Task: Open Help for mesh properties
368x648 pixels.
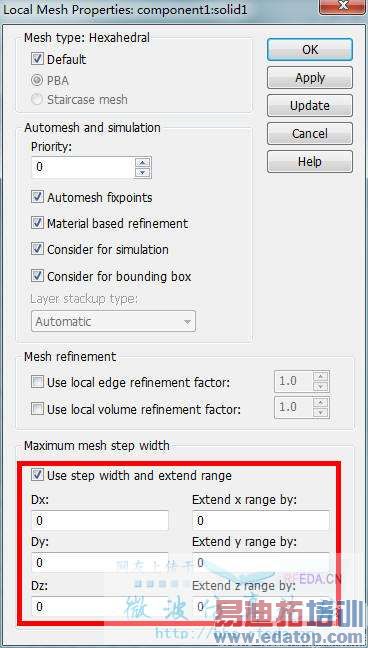Action: coord(310,161)
